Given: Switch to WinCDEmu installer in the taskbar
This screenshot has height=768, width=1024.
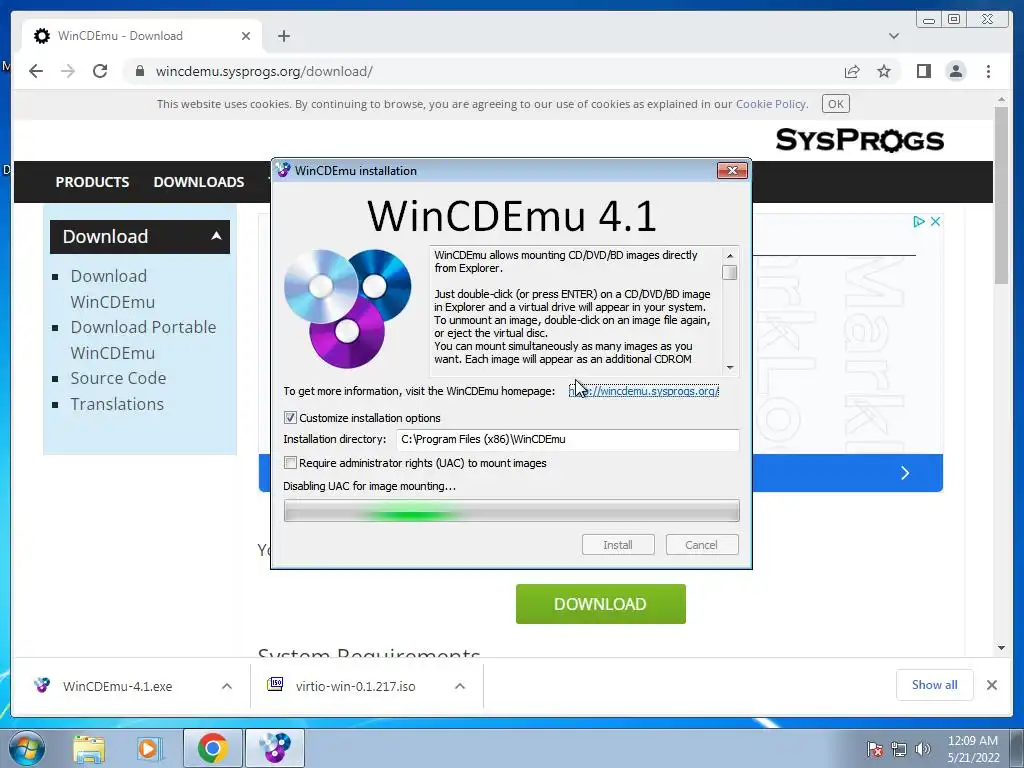Looking at the screenshot, I should pyautogui.click(x=275, y=748).
